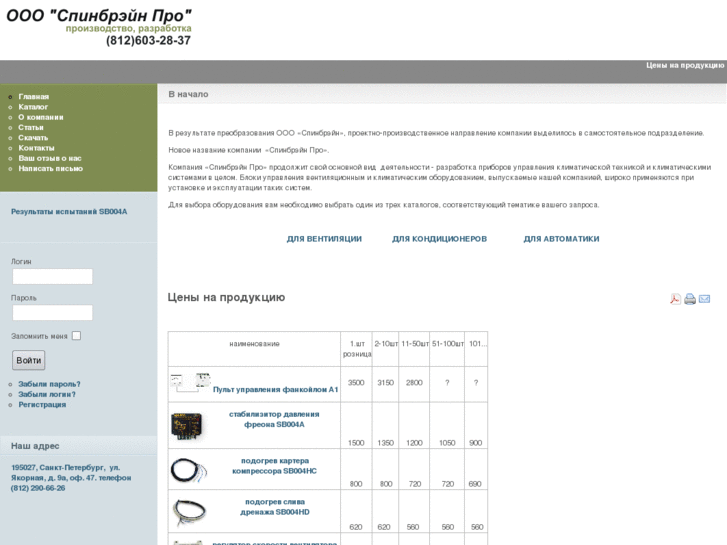The width and height of the screenshot is (727, 545).
Task: Open ДЛЯ АВТОМАТИКИ catalog
Action: pyautogui.click(x=561, y=239)
